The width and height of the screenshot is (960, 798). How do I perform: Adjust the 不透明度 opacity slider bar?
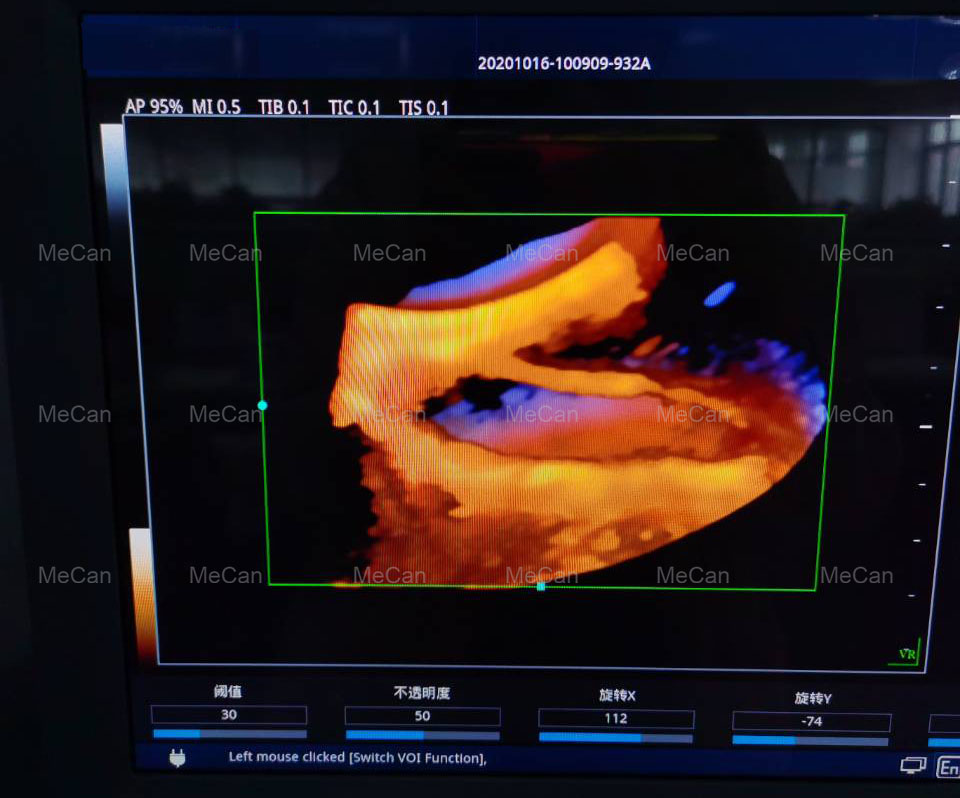pos(422,735)
